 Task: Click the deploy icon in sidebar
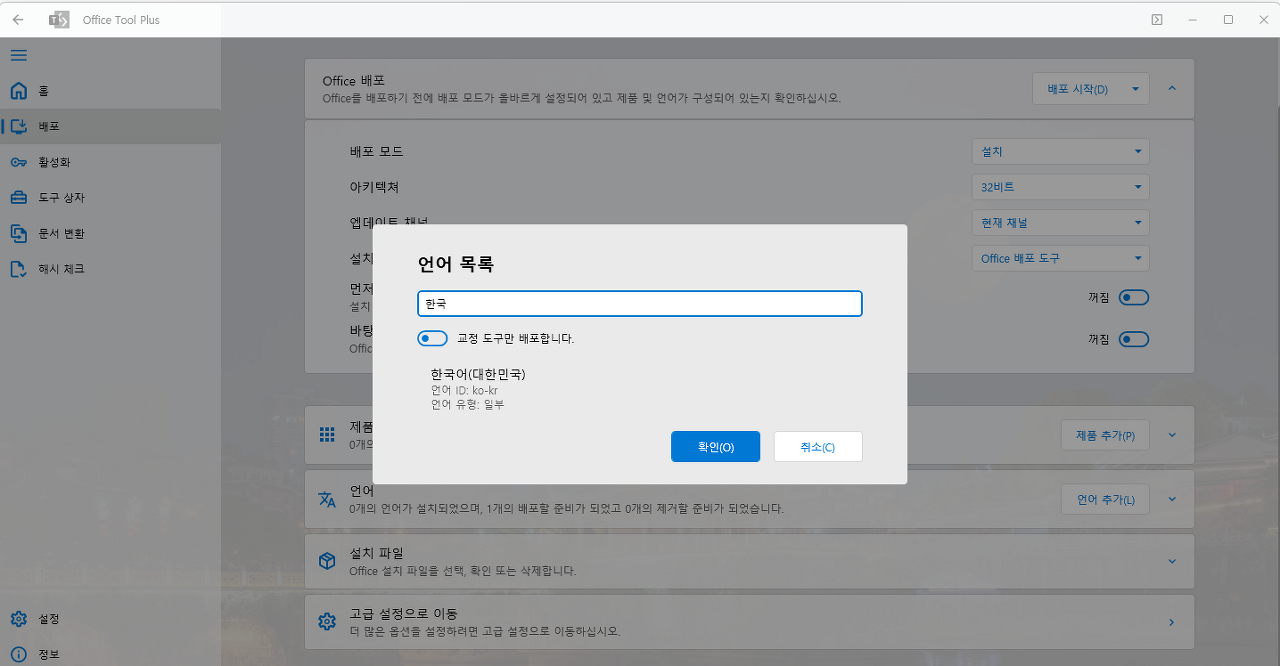tap(19, 127)
